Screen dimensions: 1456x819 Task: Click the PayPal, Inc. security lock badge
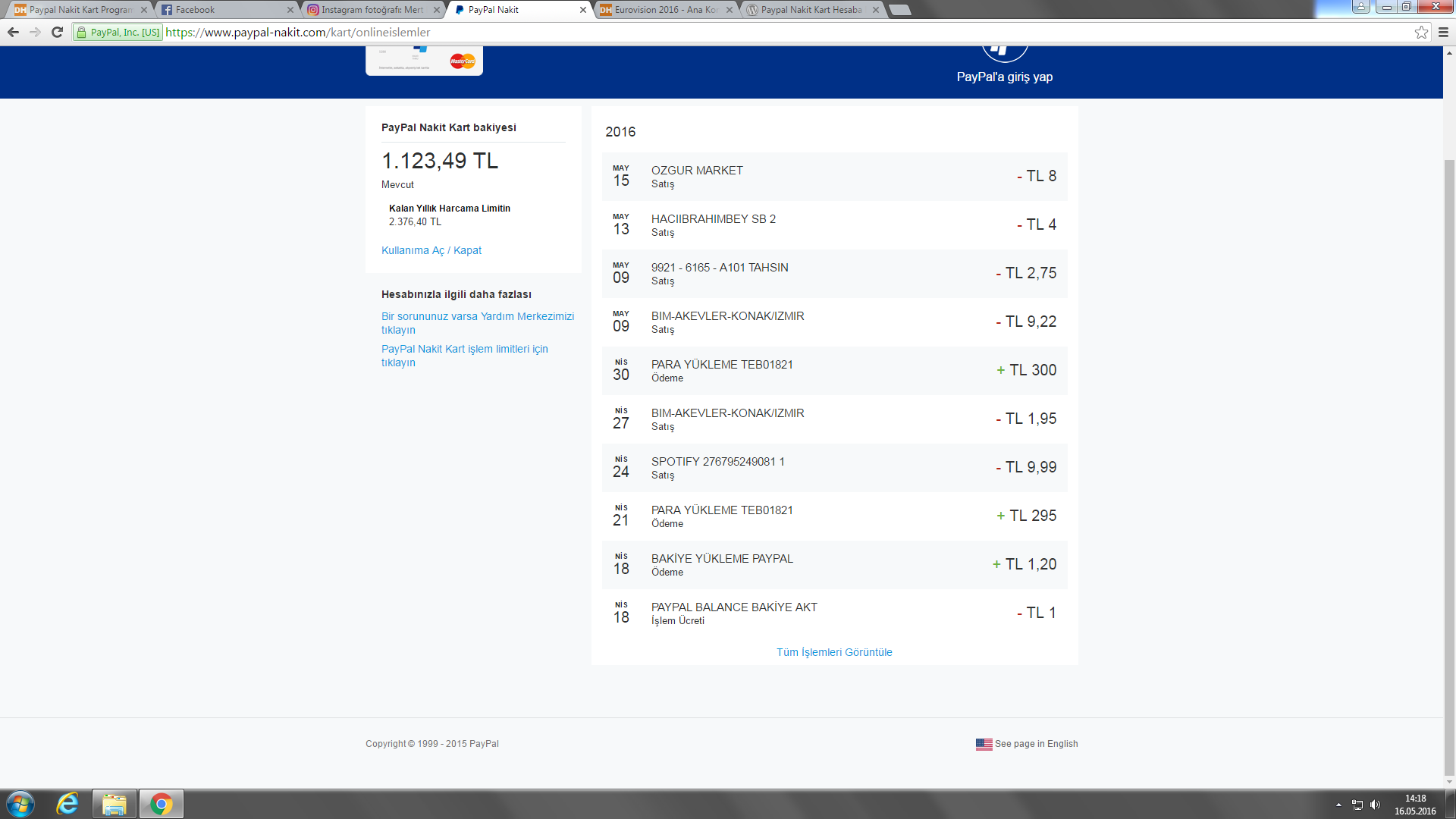pyautogui.click(x=118, y=32)
